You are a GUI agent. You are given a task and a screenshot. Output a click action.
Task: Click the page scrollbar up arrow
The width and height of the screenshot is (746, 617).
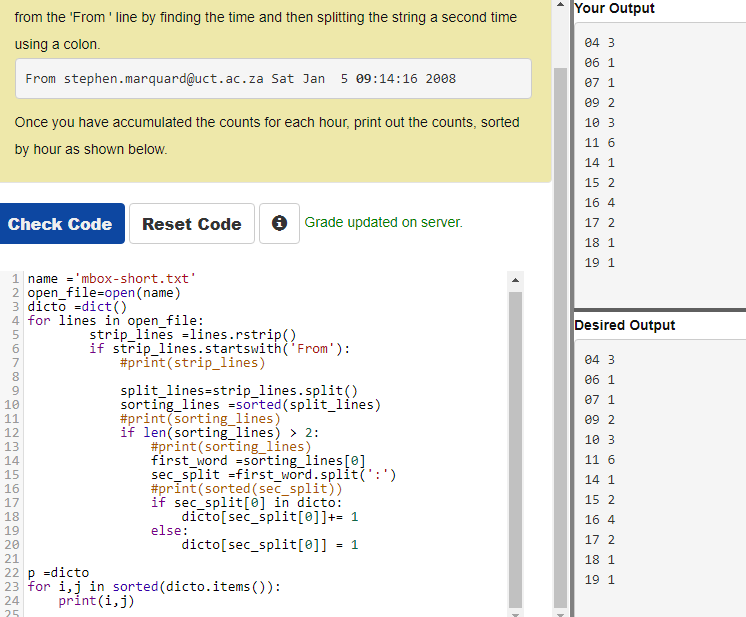point(560,5)
